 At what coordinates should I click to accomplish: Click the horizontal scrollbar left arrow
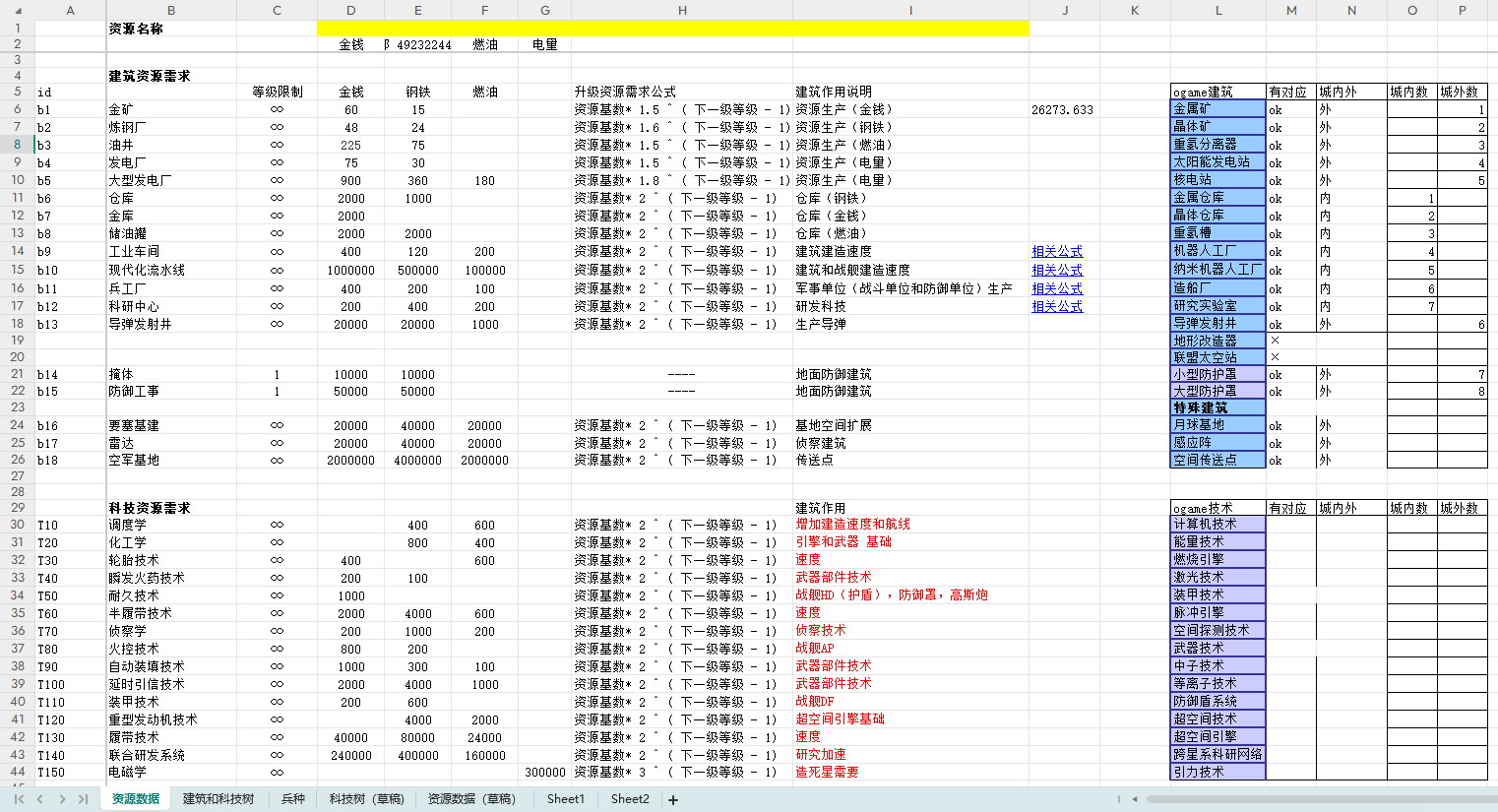(x=1135, y=799)
